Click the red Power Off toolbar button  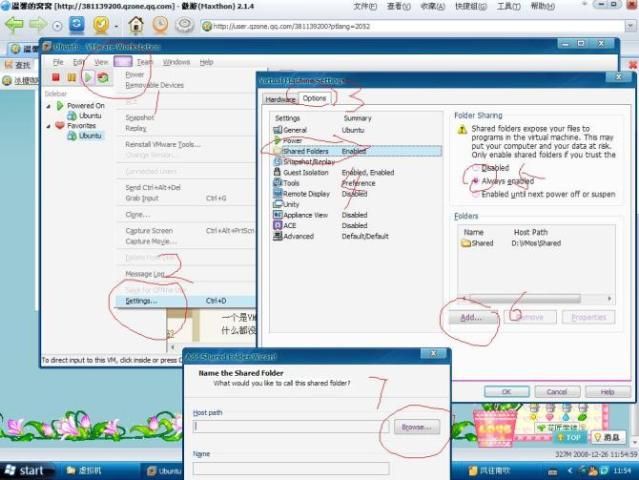click(x=55, y=77)
